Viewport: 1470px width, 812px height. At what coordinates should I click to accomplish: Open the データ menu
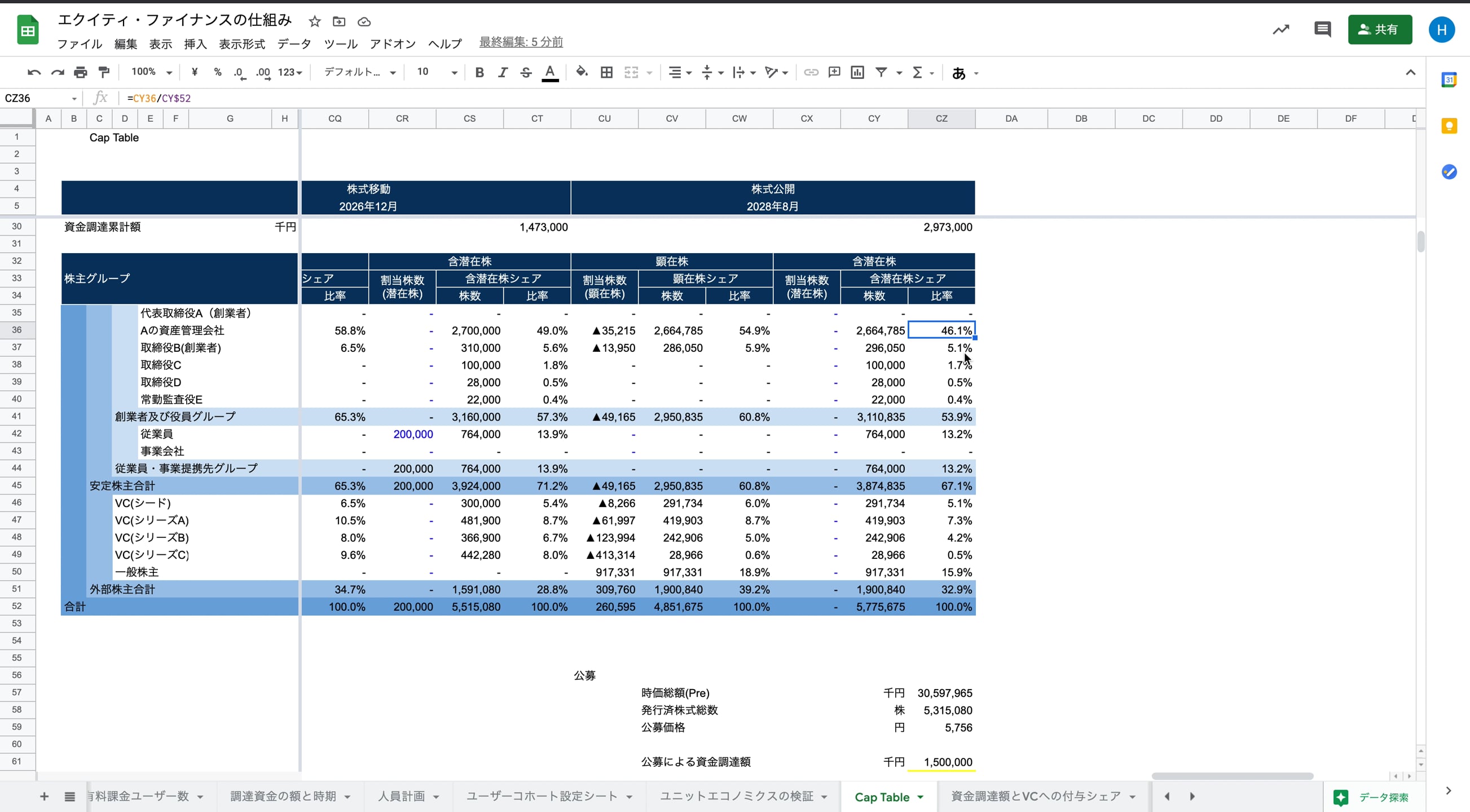(294, 44)
